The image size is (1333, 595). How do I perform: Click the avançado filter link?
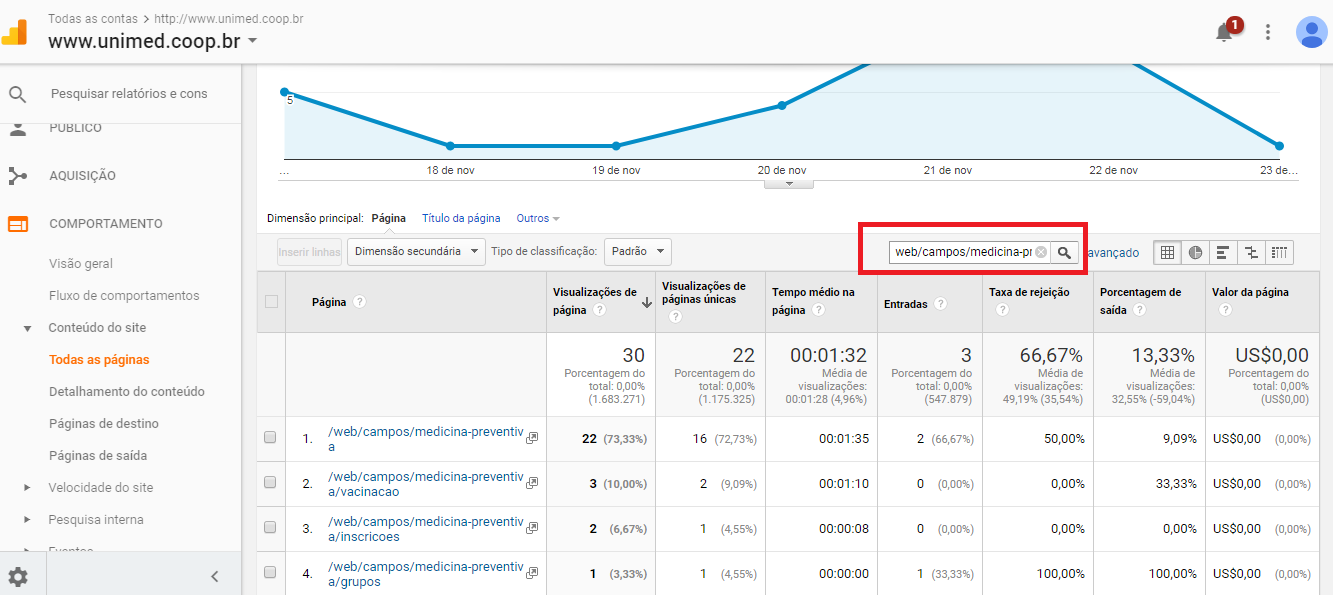[1112, 253]
